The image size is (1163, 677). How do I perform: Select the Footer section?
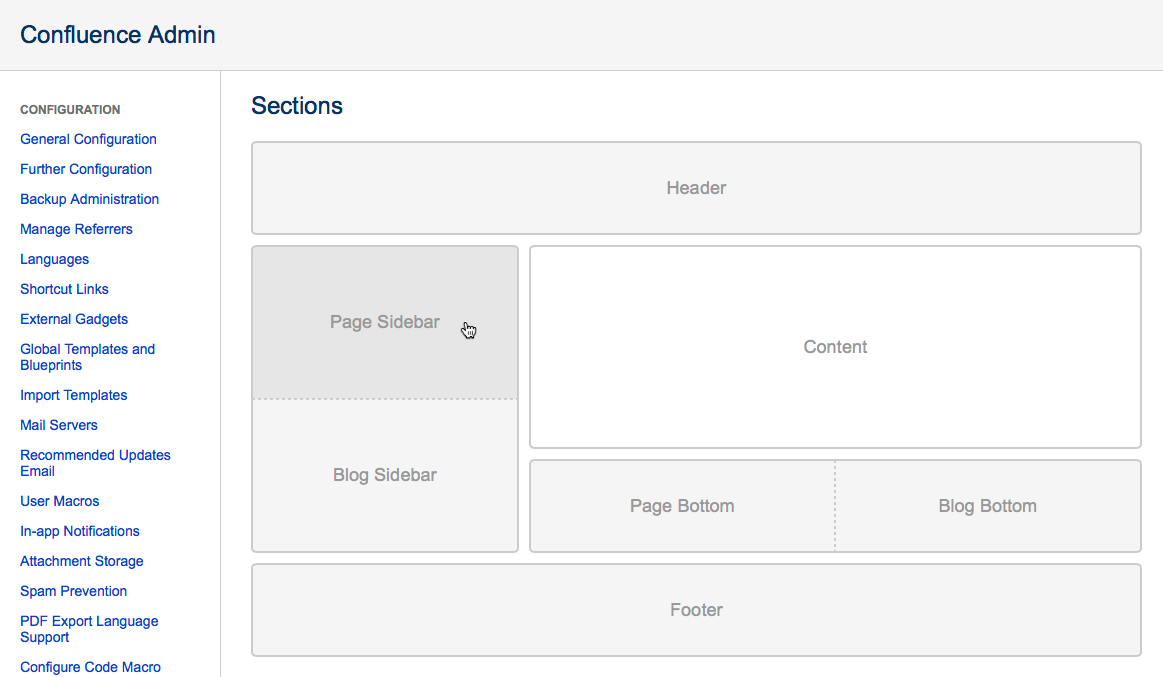(696, 609)
